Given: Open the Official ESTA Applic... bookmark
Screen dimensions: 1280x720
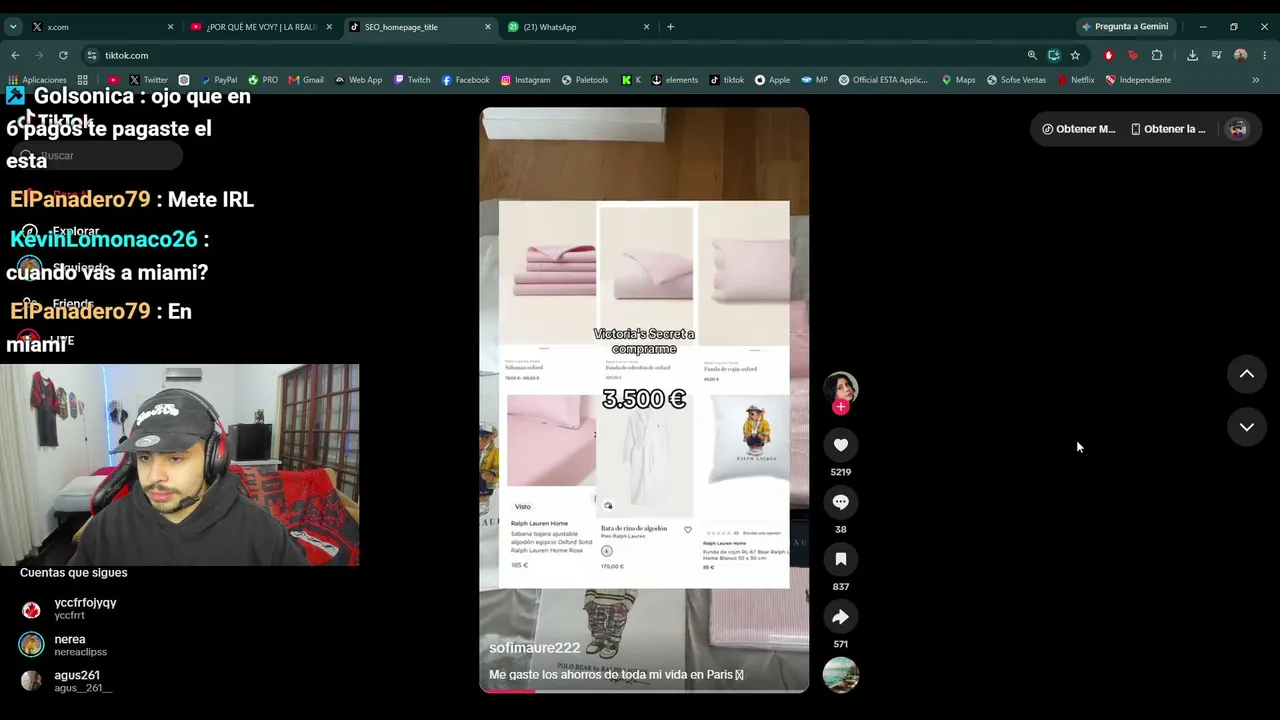Looking at the screenshot, I should point(883,80).
